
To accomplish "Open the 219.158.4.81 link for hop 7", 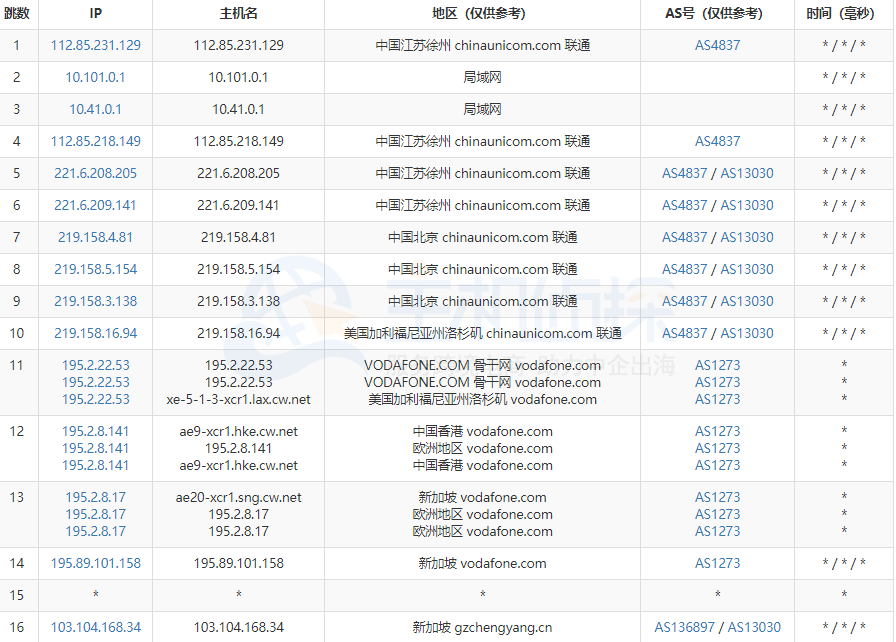I will coord(95,237).
